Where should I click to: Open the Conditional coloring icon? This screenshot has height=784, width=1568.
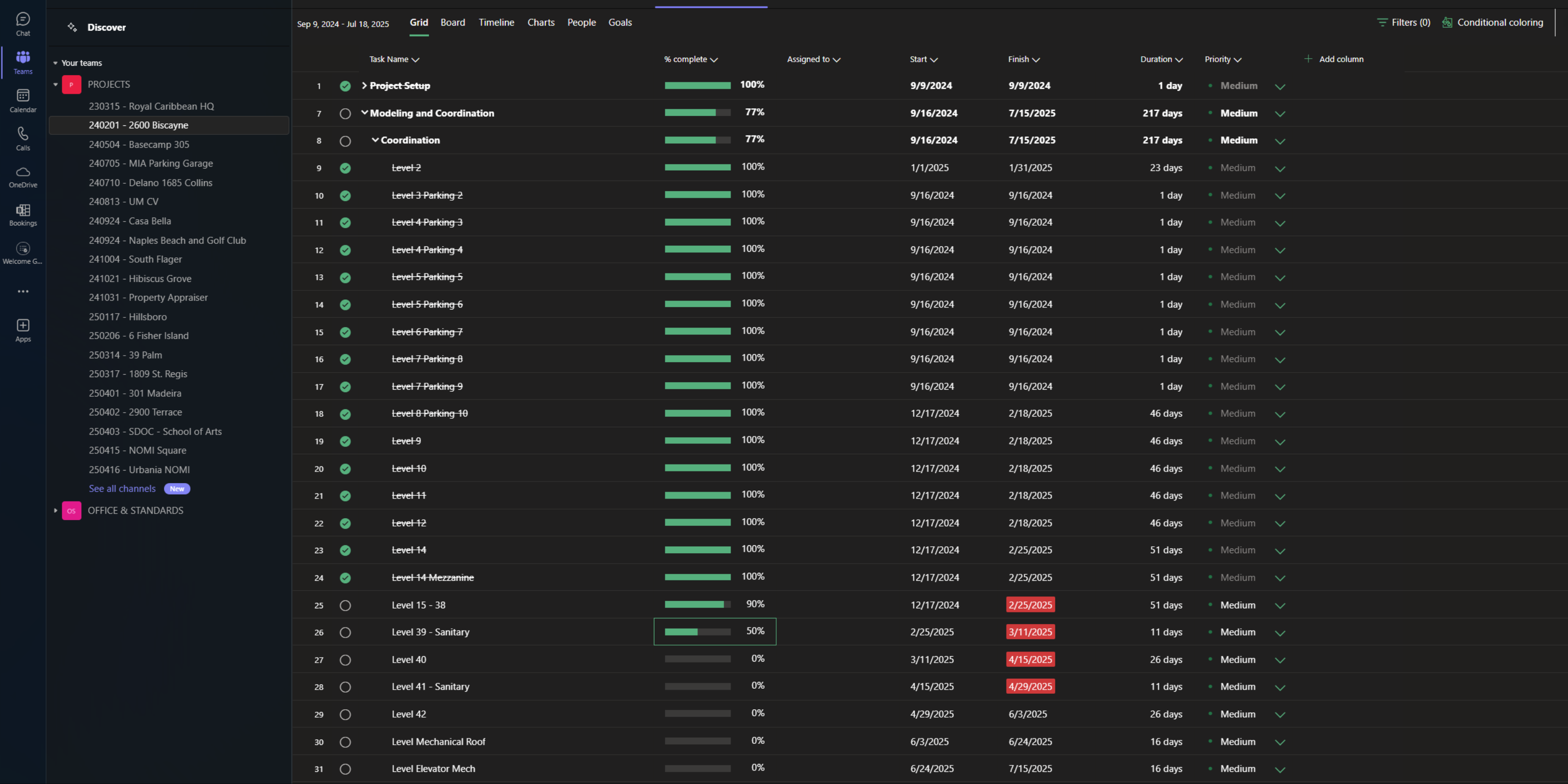[1447, 23]
